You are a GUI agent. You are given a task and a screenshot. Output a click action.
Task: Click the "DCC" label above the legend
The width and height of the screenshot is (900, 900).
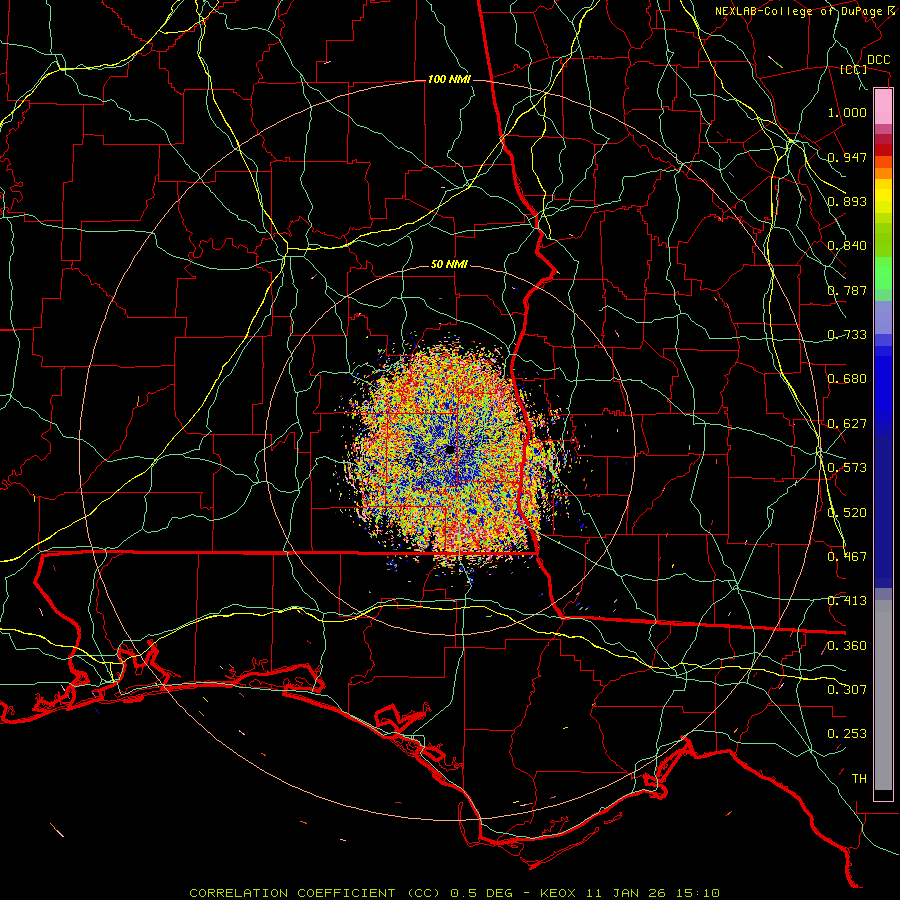click(879, 60)
